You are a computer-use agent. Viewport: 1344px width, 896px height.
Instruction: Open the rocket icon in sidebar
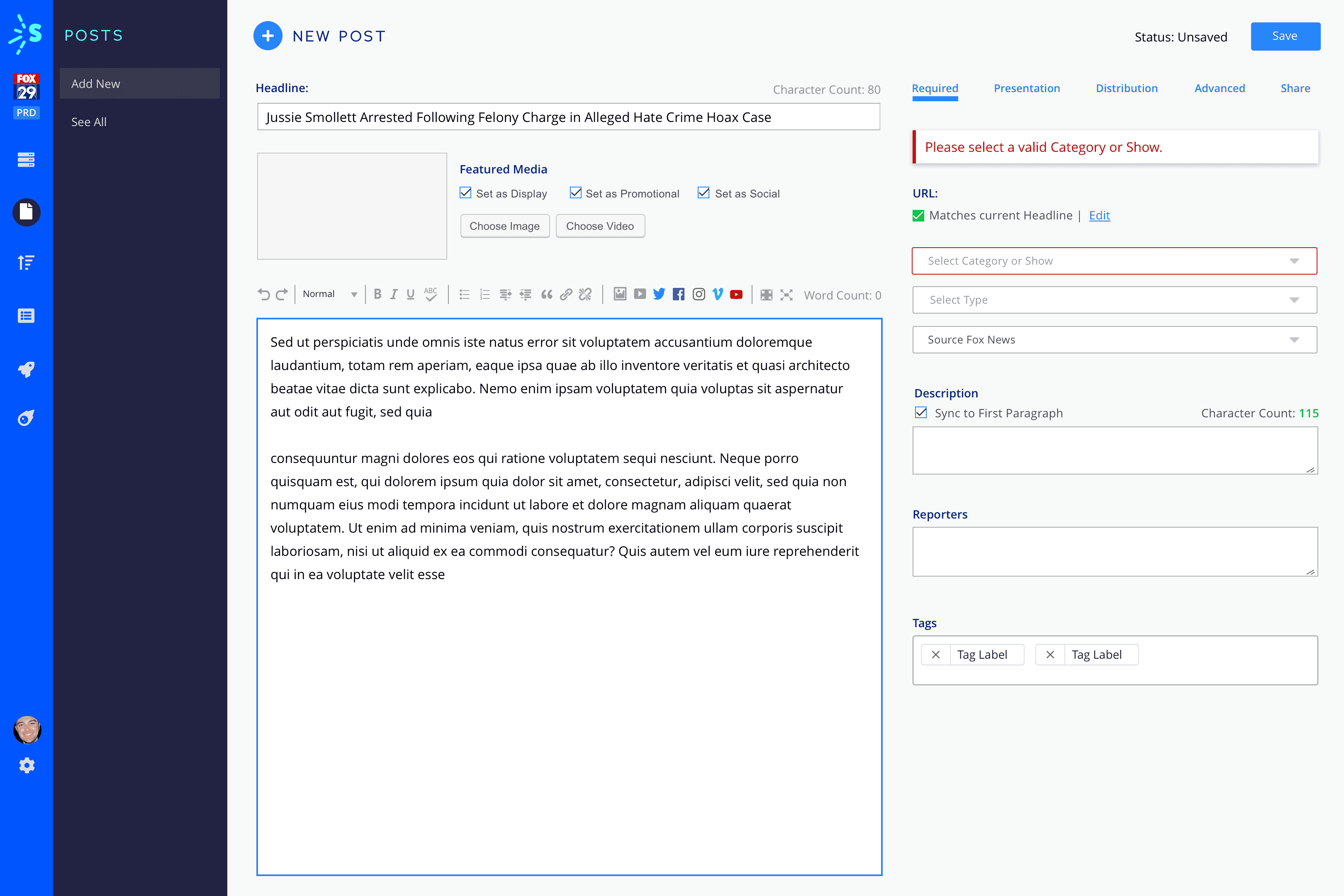point(26,369)
